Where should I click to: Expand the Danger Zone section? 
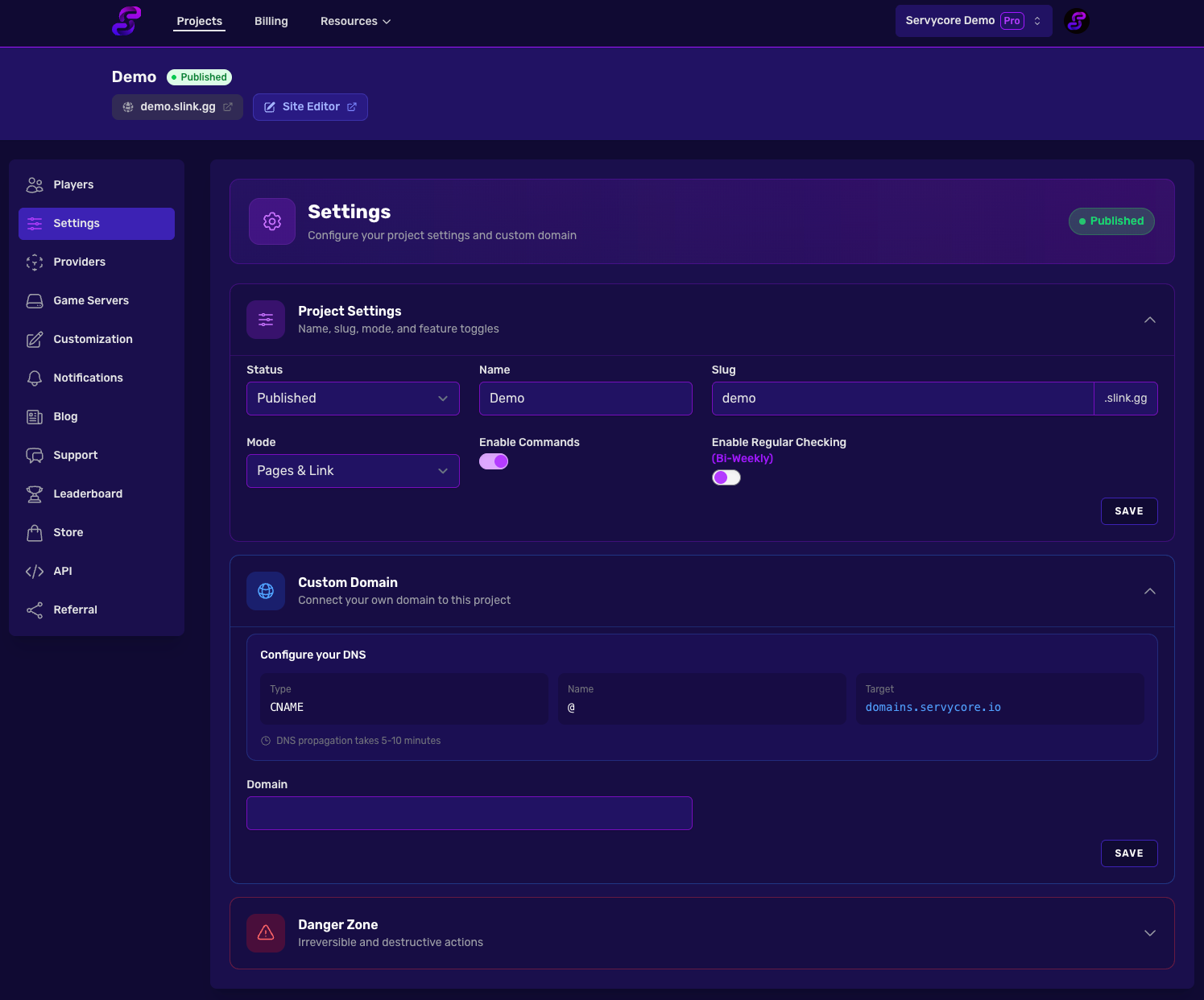(1149, 933)
